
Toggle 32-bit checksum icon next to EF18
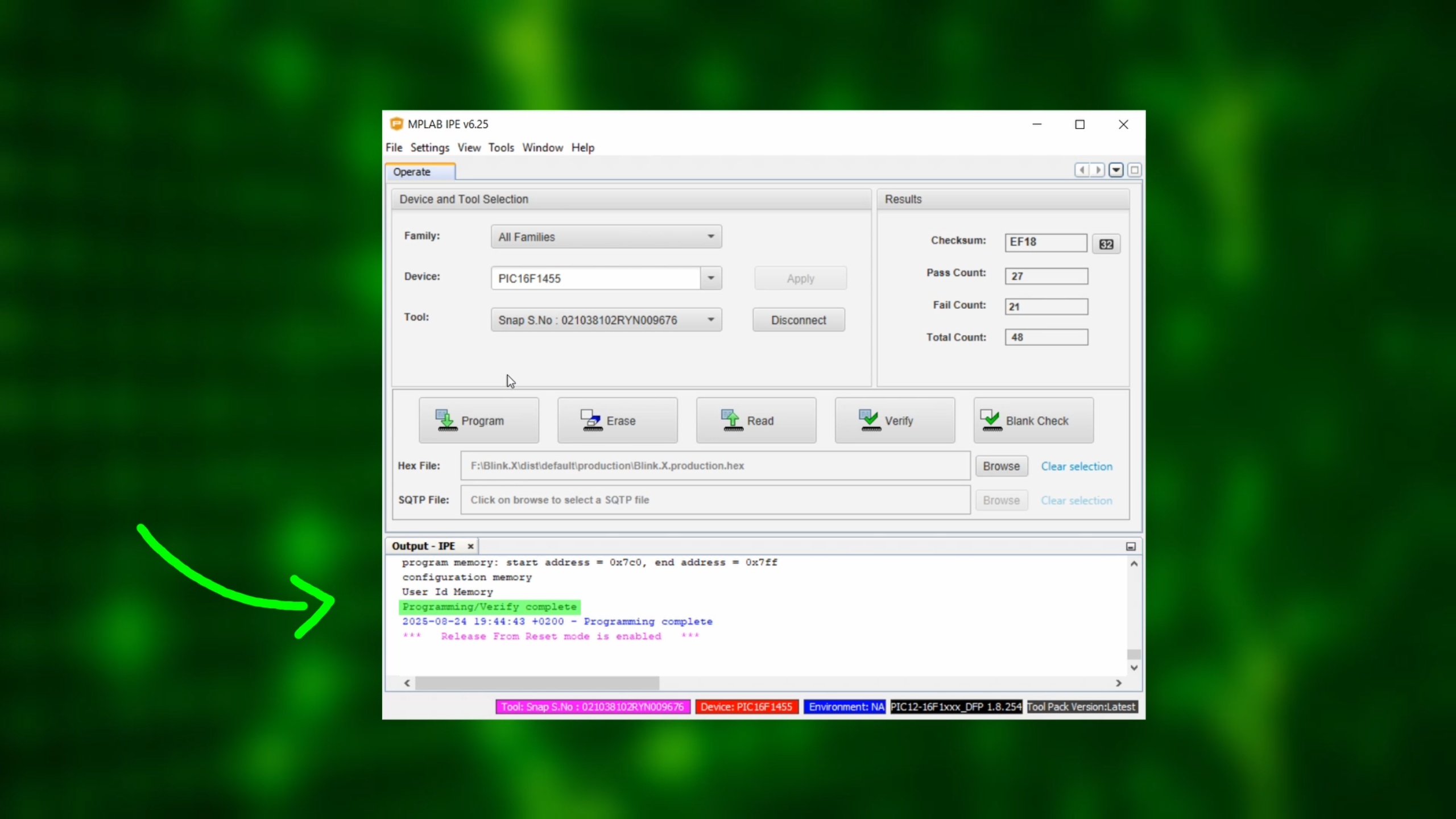[x=1106, y=244]
